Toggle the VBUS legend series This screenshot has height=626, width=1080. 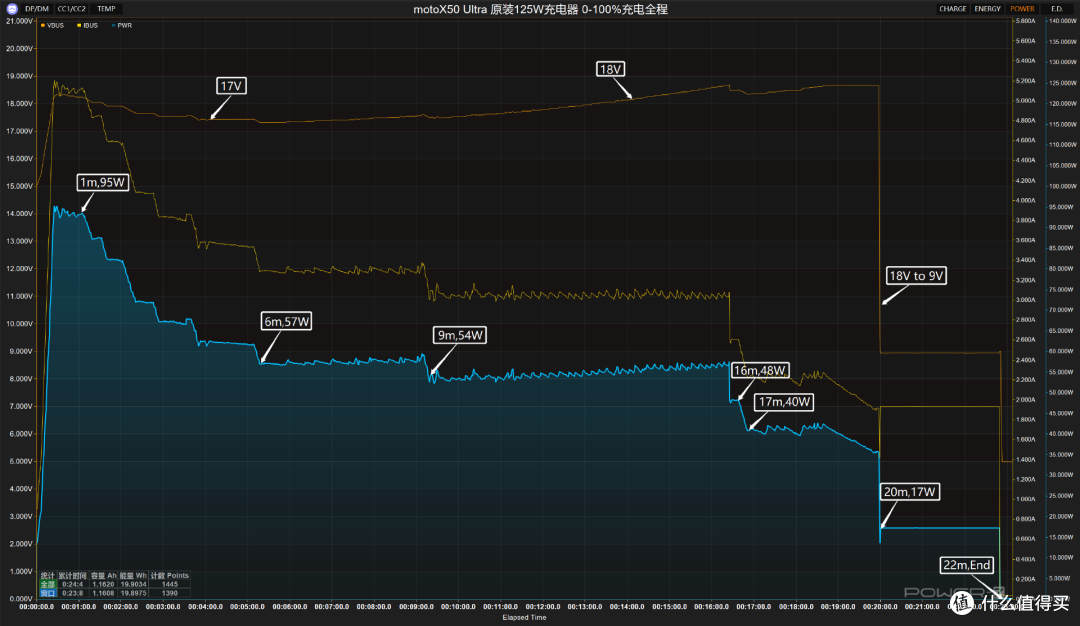52,25
